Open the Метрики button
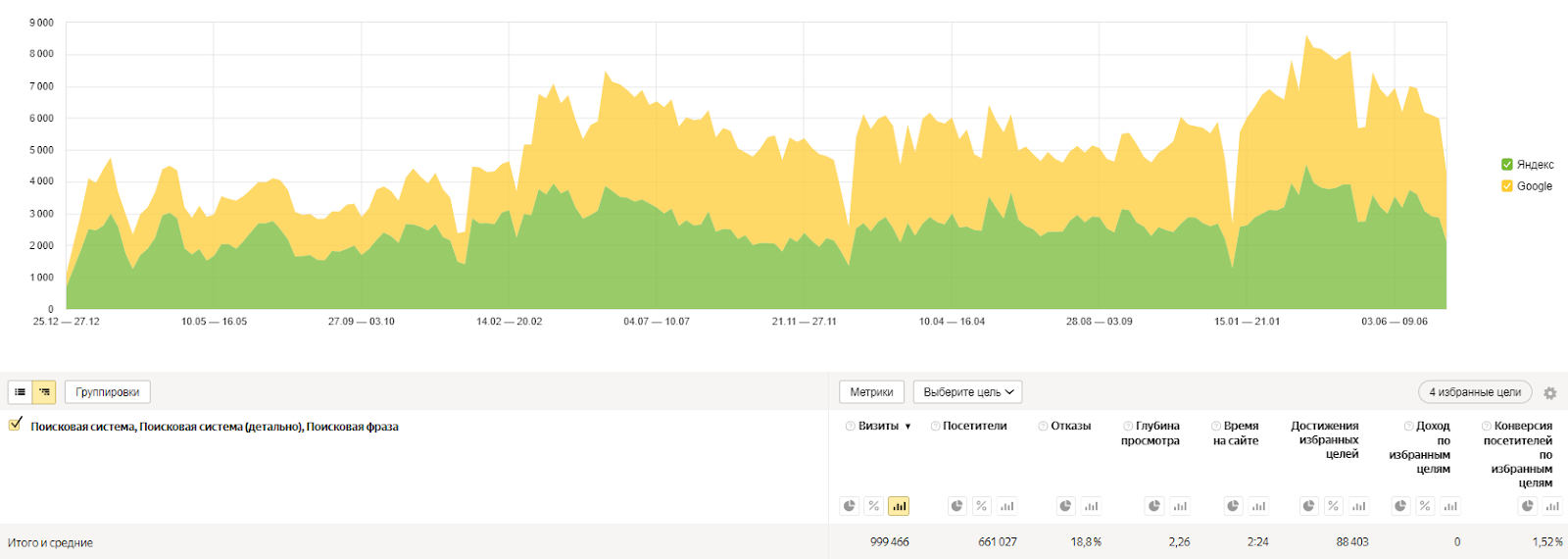This screenshot has width=1568, height=559. (x=871, y=392)
